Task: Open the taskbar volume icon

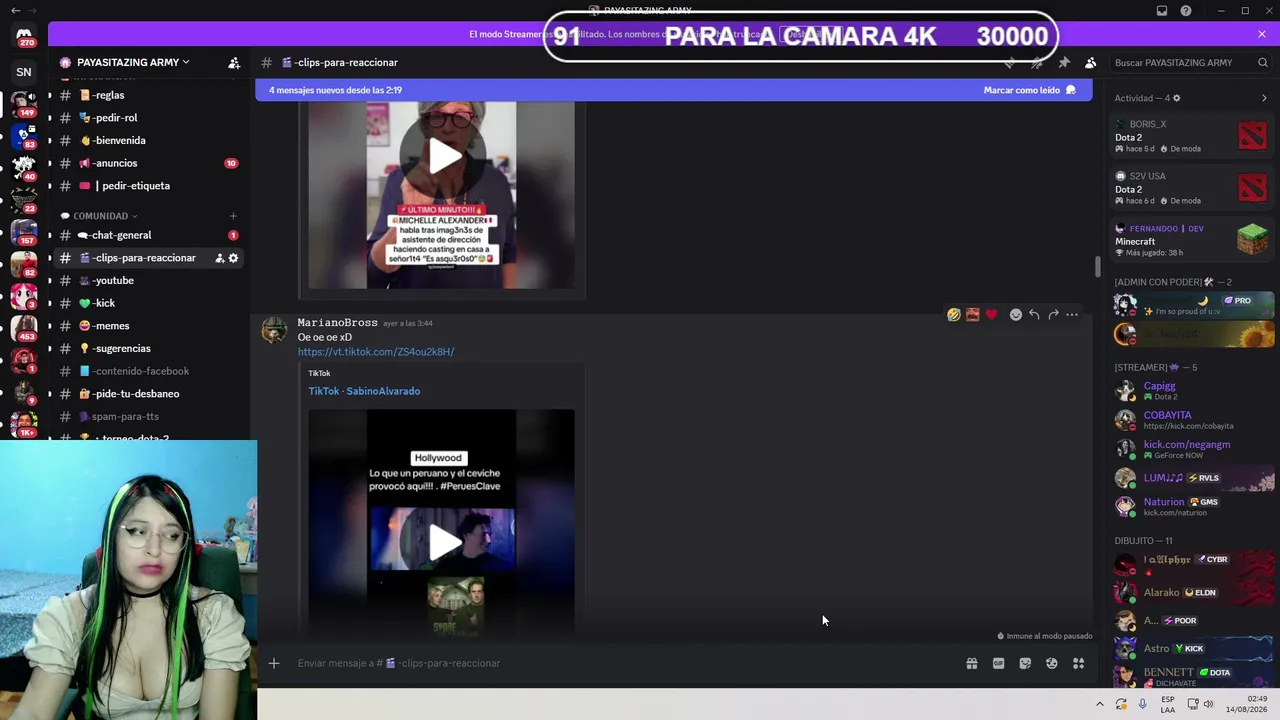Action: point(1209,704)
